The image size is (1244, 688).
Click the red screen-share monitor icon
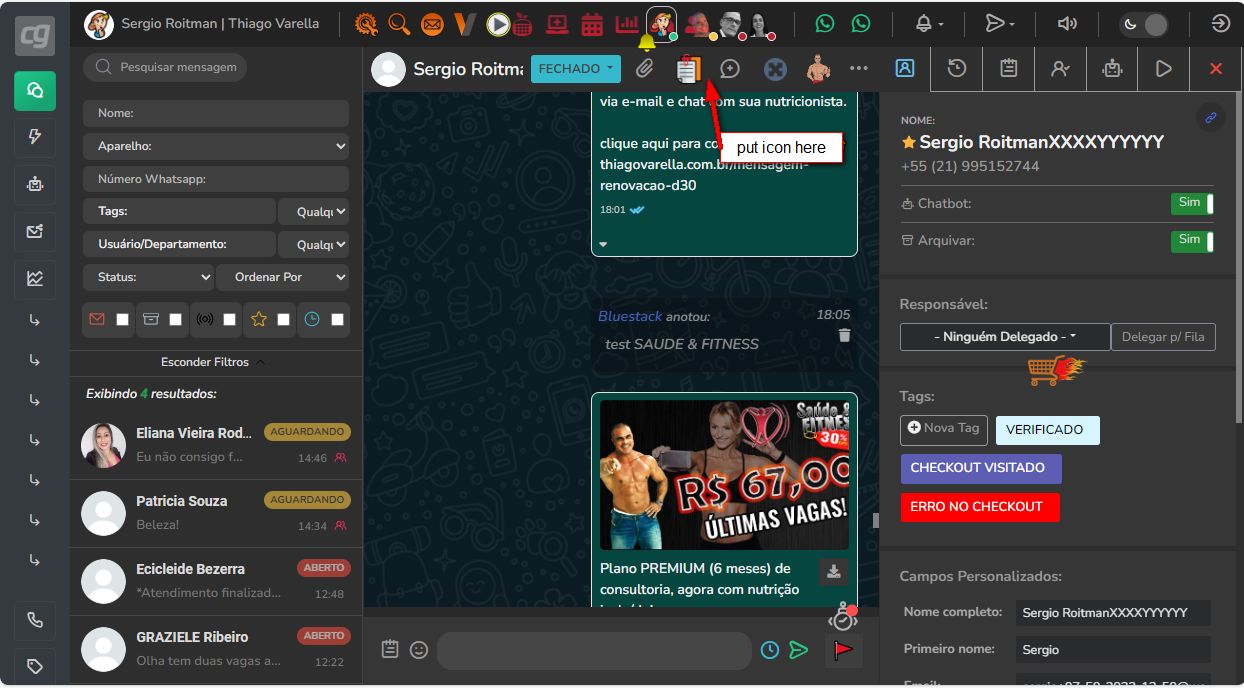point(558,24)
